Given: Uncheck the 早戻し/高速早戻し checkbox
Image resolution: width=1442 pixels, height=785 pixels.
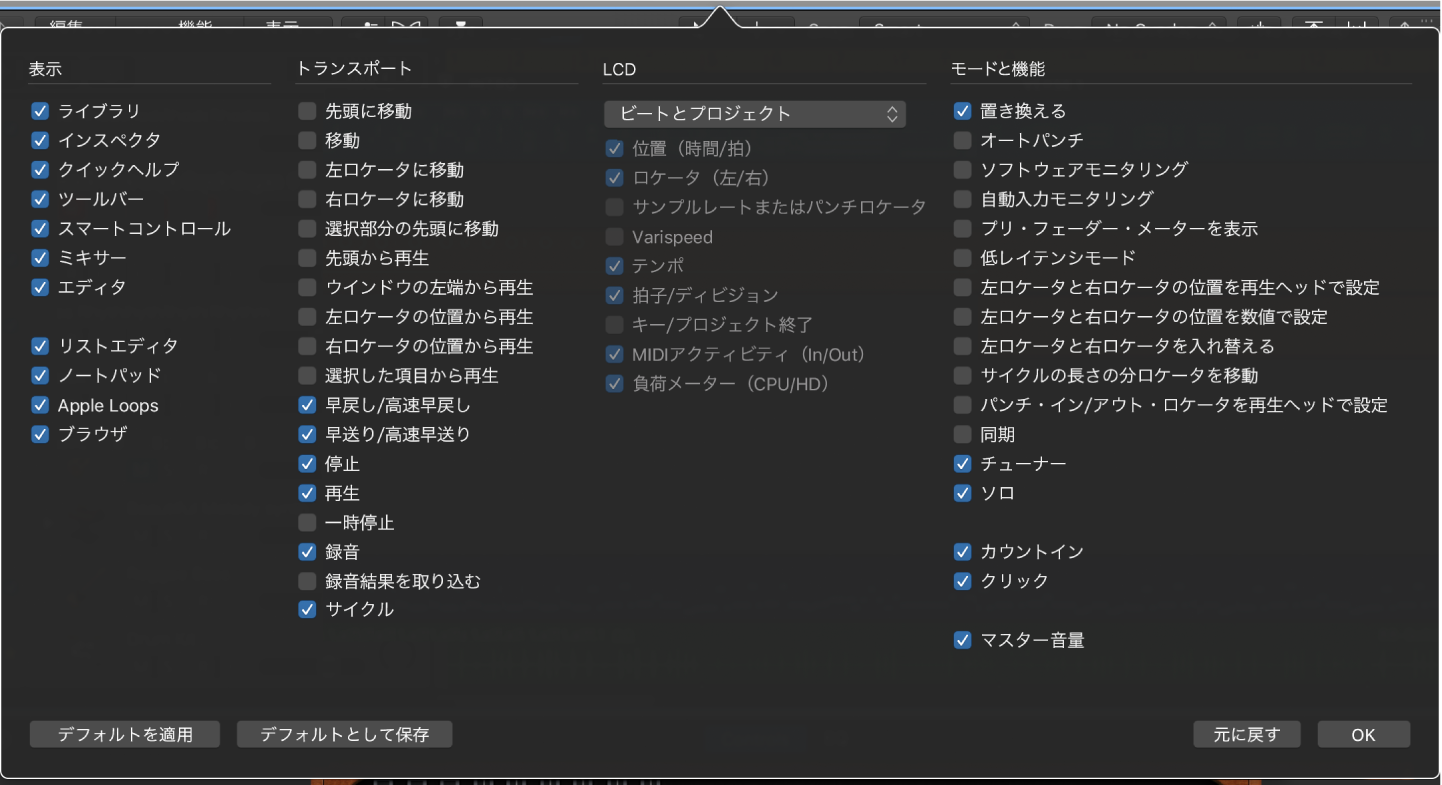Looking at the screenshot, I should coord(307,405).
